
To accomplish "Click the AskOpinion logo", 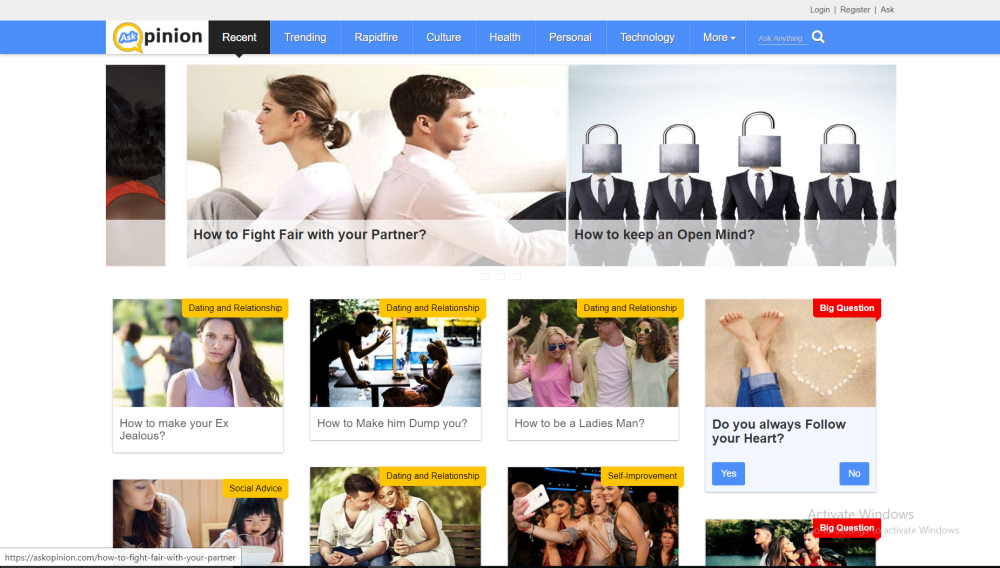I will [158, 37].
